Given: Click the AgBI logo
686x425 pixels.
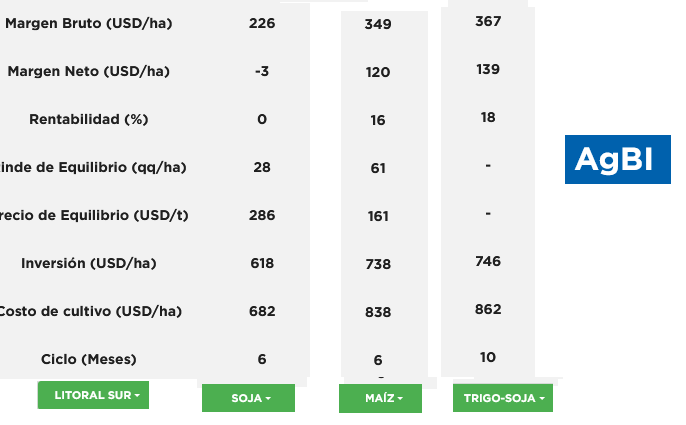Looking at the screenshot, I should pyautogui.click(x=618, y=159).
